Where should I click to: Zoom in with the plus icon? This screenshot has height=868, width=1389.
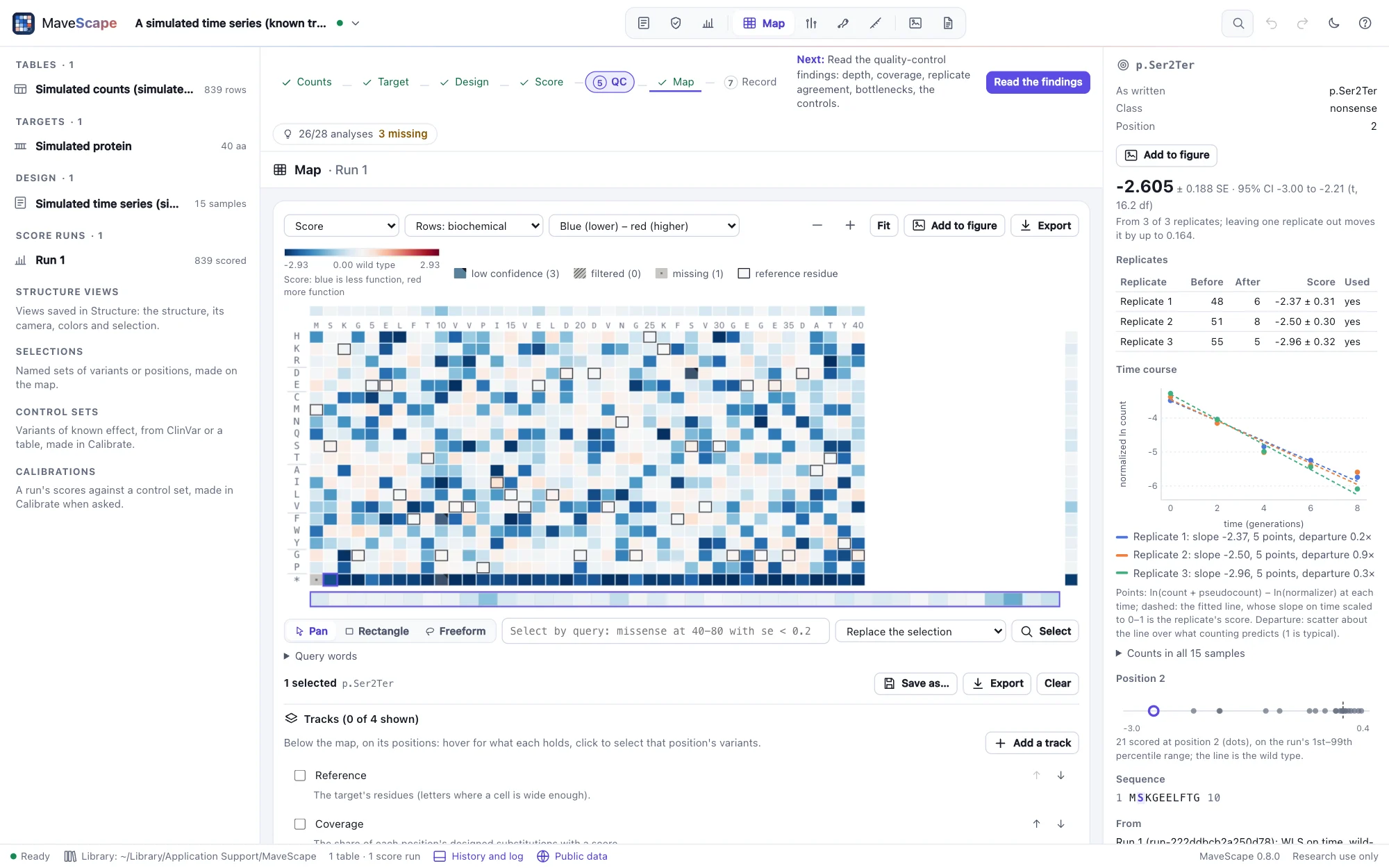tap(849, 226)
